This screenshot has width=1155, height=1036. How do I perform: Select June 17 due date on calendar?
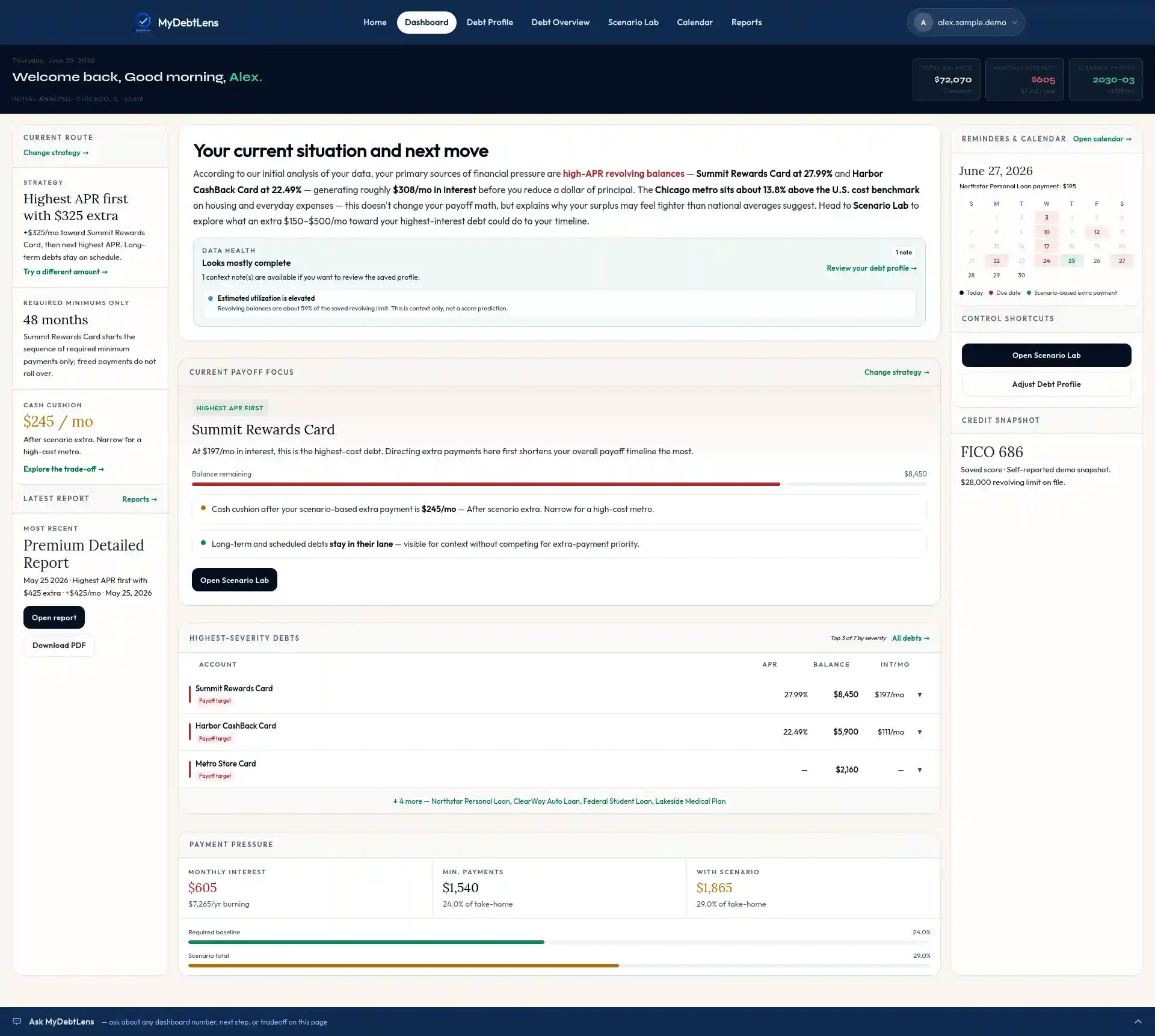(1046, 247)
